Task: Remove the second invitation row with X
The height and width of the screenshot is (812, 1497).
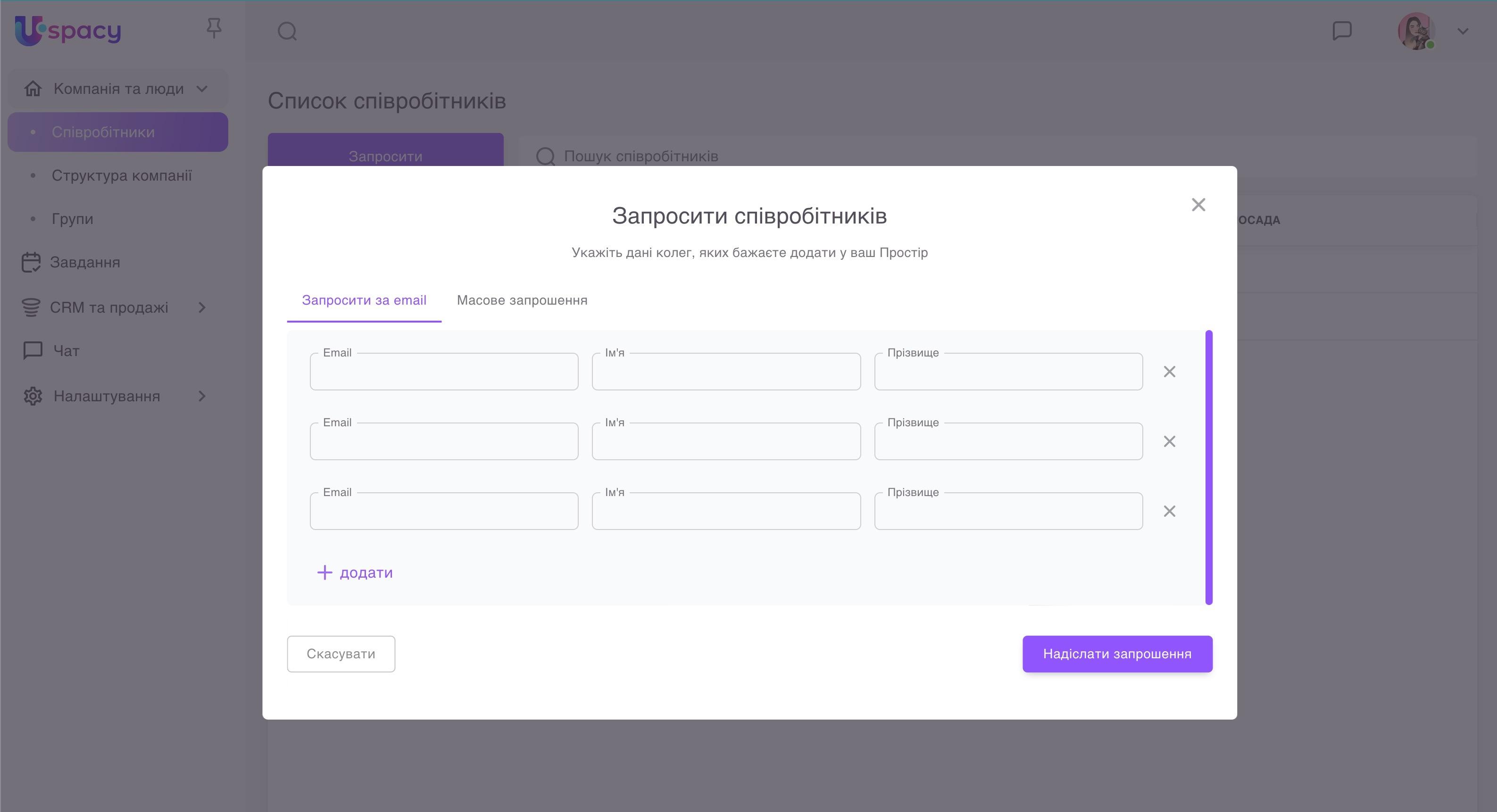Action: point(1169,441)
